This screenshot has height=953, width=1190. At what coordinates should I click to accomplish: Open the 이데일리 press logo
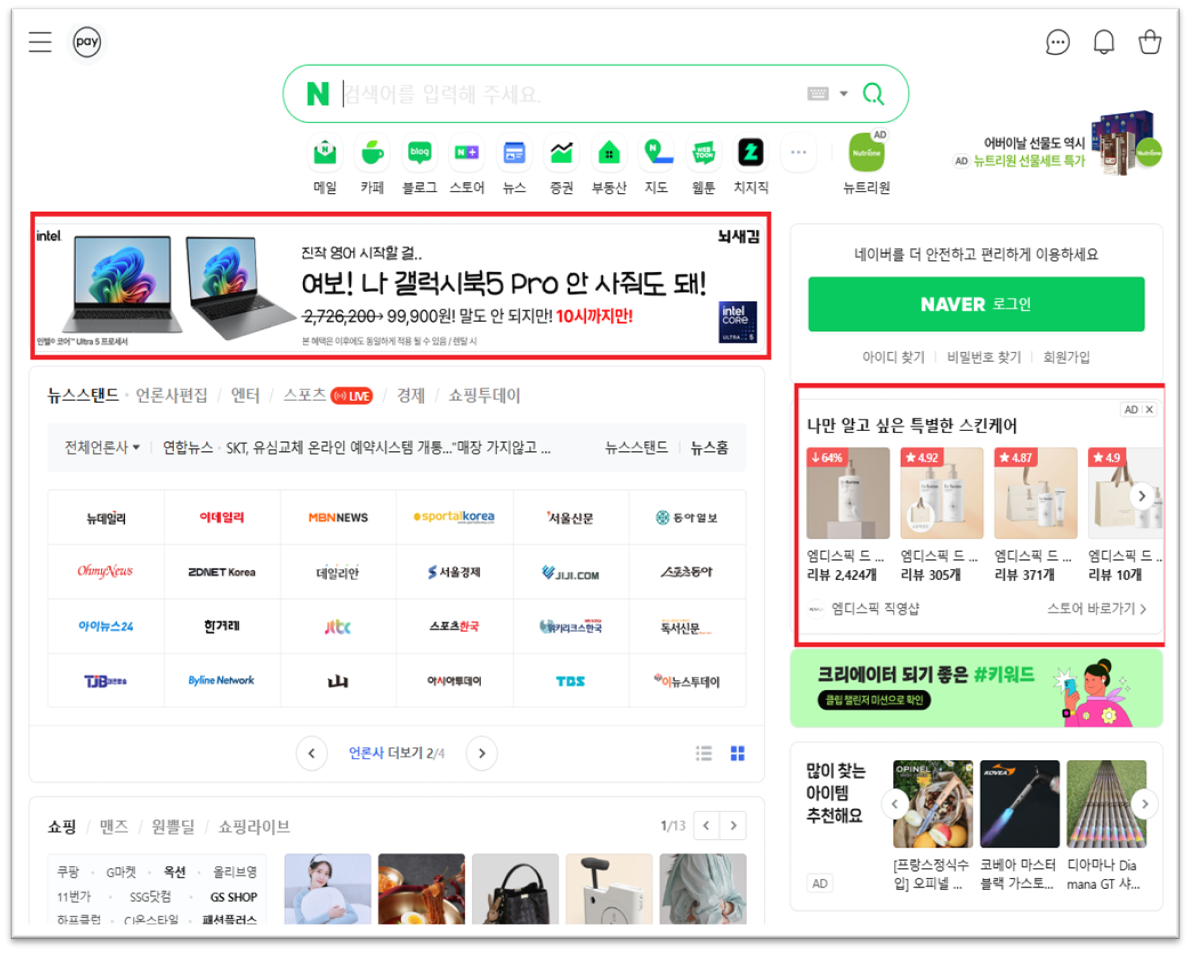[x=222, y=517]
